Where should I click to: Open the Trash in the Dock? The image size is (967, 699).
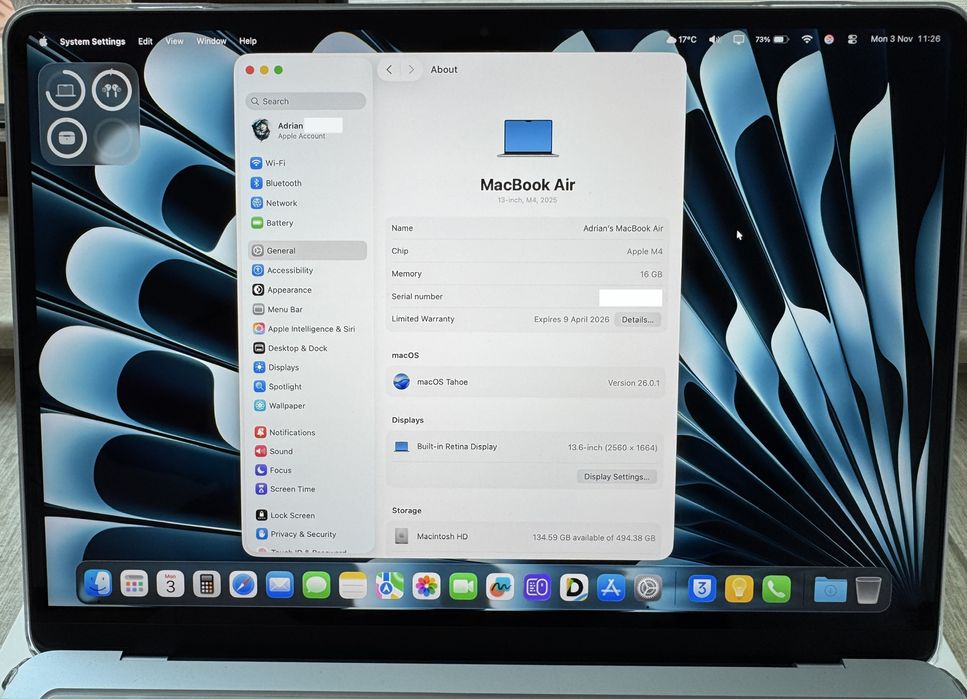click(868, 590)
